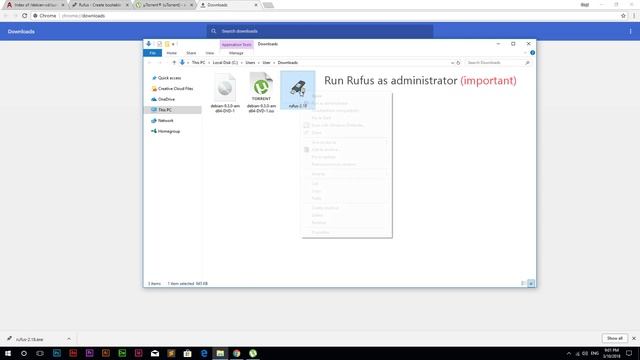Expand chevron after This PC in breadcrumb
The width and height of the screenshot is (640, 360).
click(209, 62)
